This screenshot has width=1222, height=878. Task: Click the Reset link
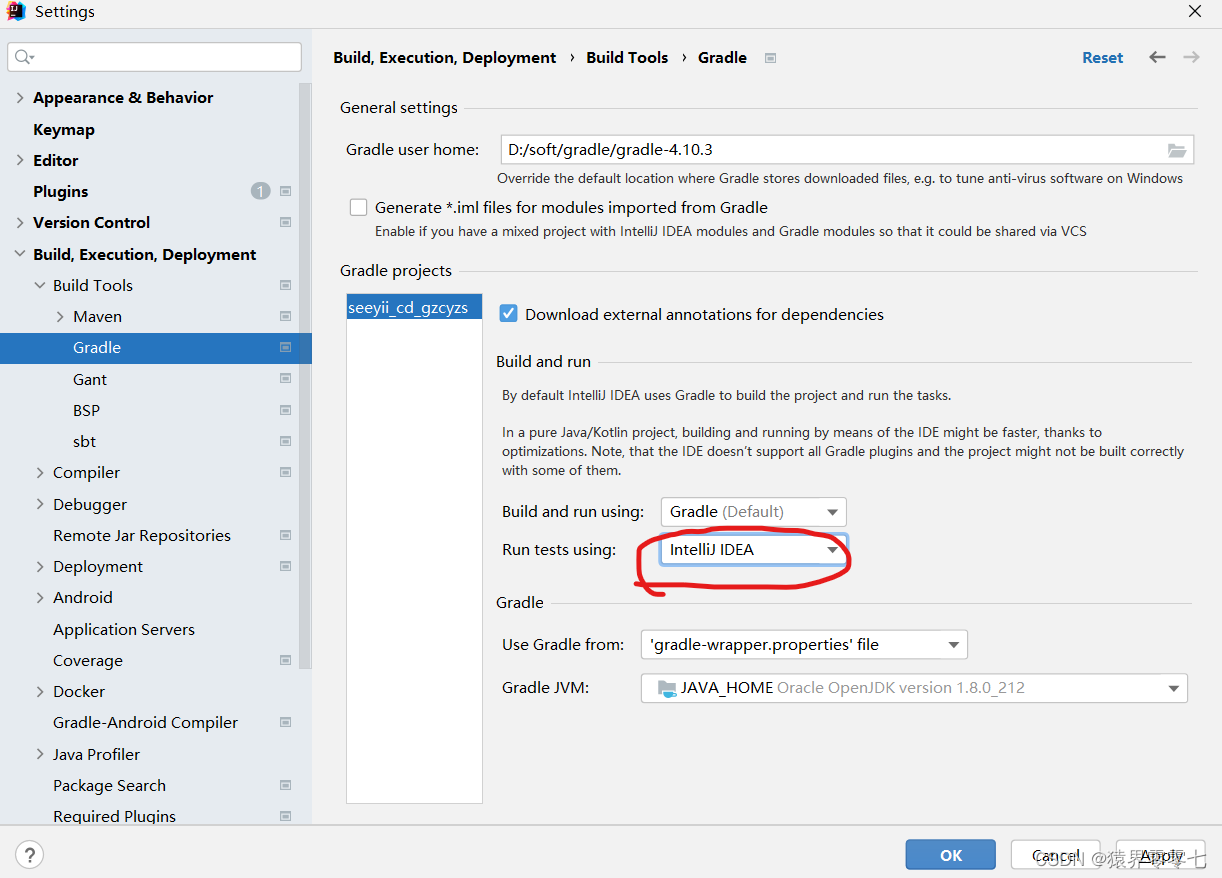tap(1102, 58)
